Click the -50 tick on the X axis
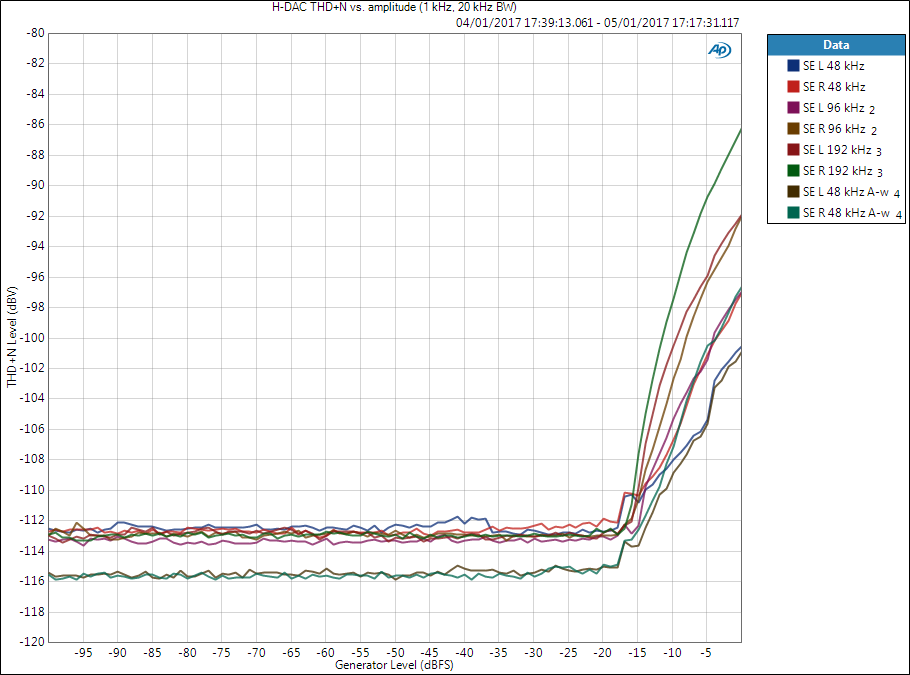The width and height of the screenshot is (910, 675). pos(395,653)
